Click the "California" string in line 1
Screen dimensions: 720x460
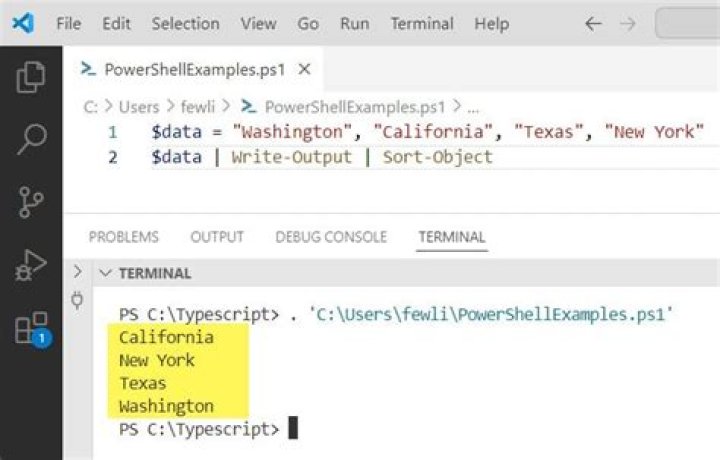(433, 132)
